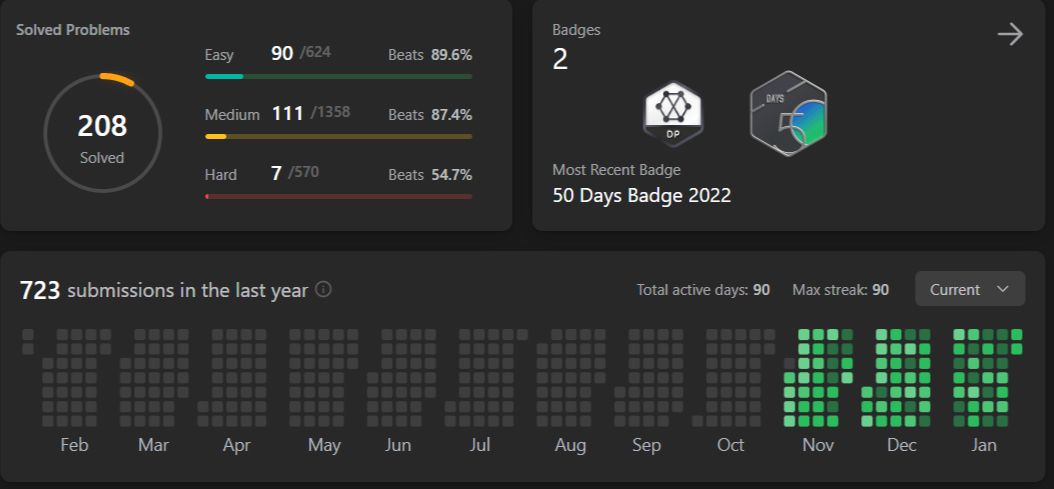Click the 208 Solved progress circle
1054x489 pixels.
(102, 133)
